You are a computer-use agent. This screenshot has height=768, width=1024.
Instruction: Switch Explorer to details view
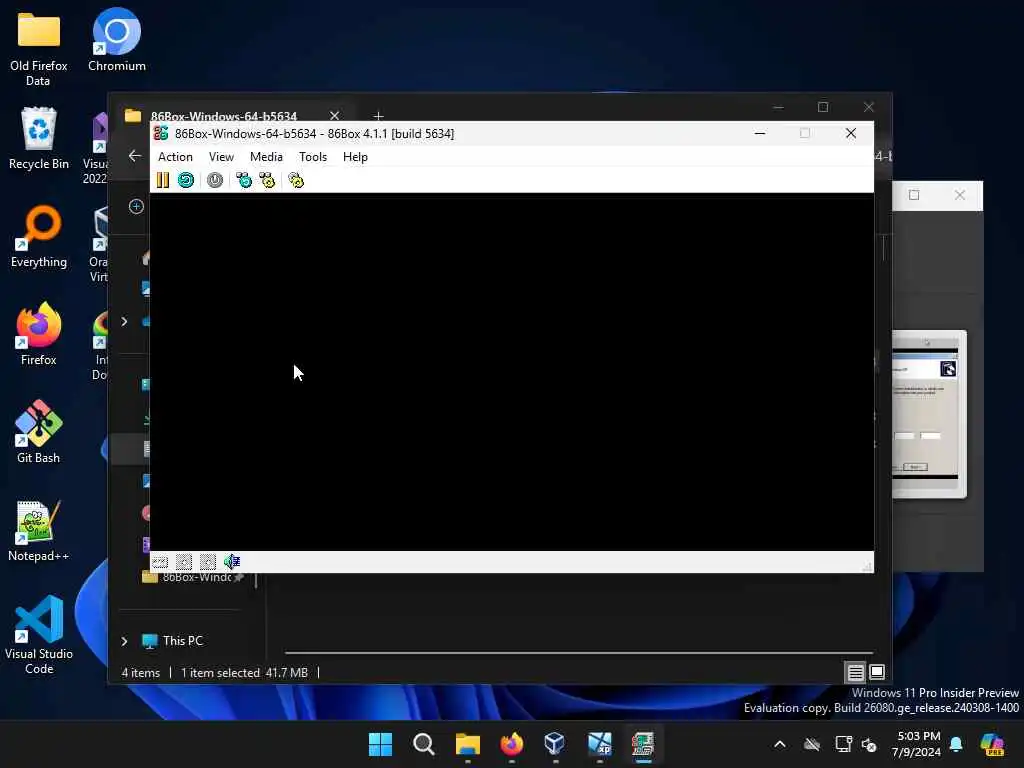tap(856, 672)
